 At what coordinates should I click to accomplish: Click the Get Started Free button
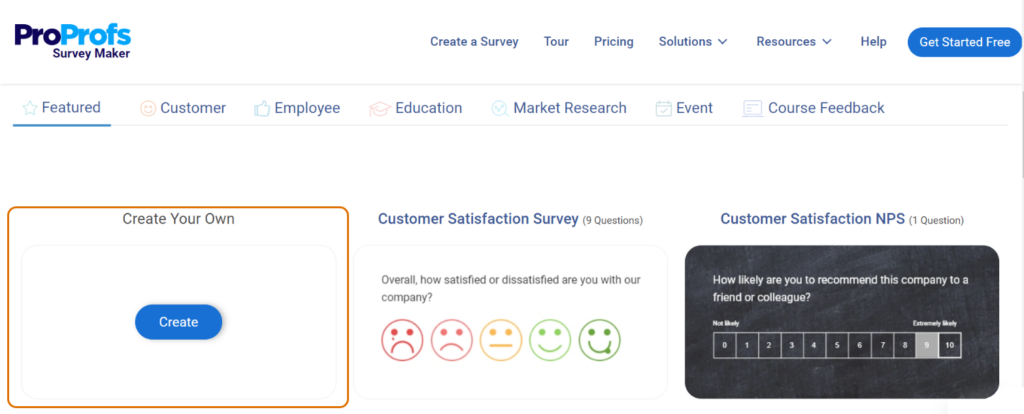coord(964,42)
